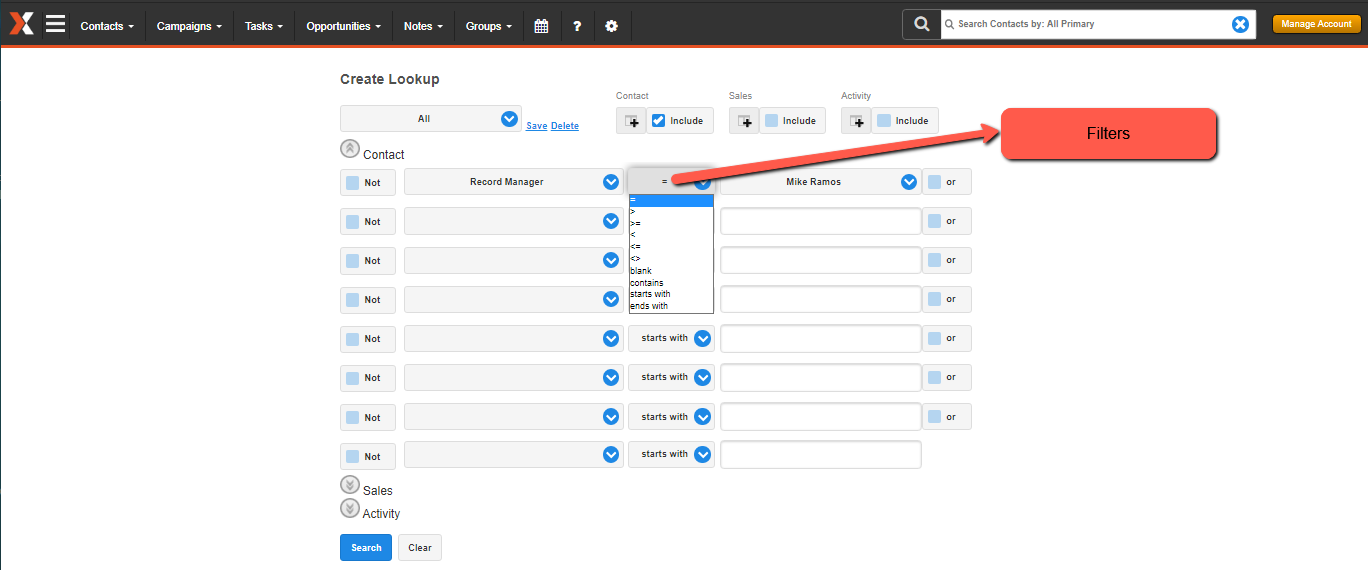Image resolution: width=1368 pixels, height=570 pixels.
Task: Click the magnifier search icon in header
Action: point(921,24)
